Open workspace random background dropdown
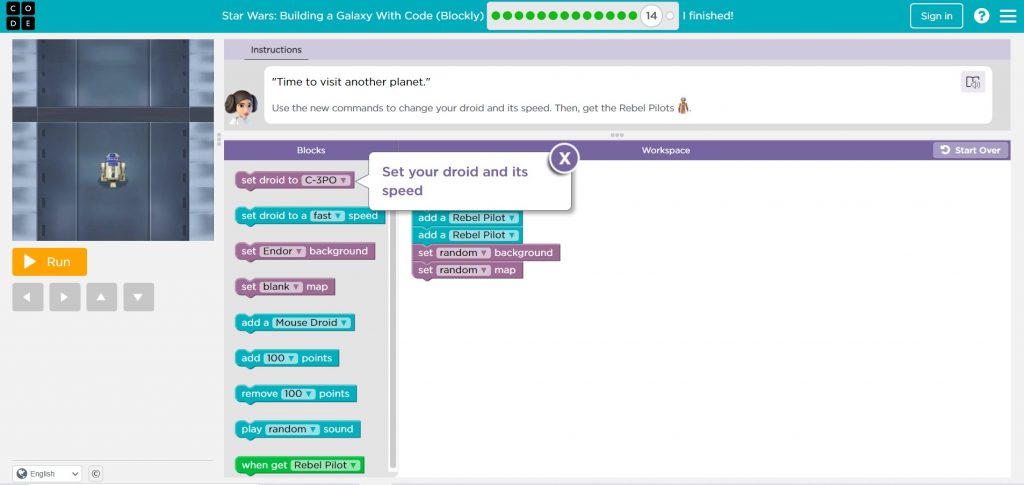Screen dimensions: 1024x485 coord(463,253)
